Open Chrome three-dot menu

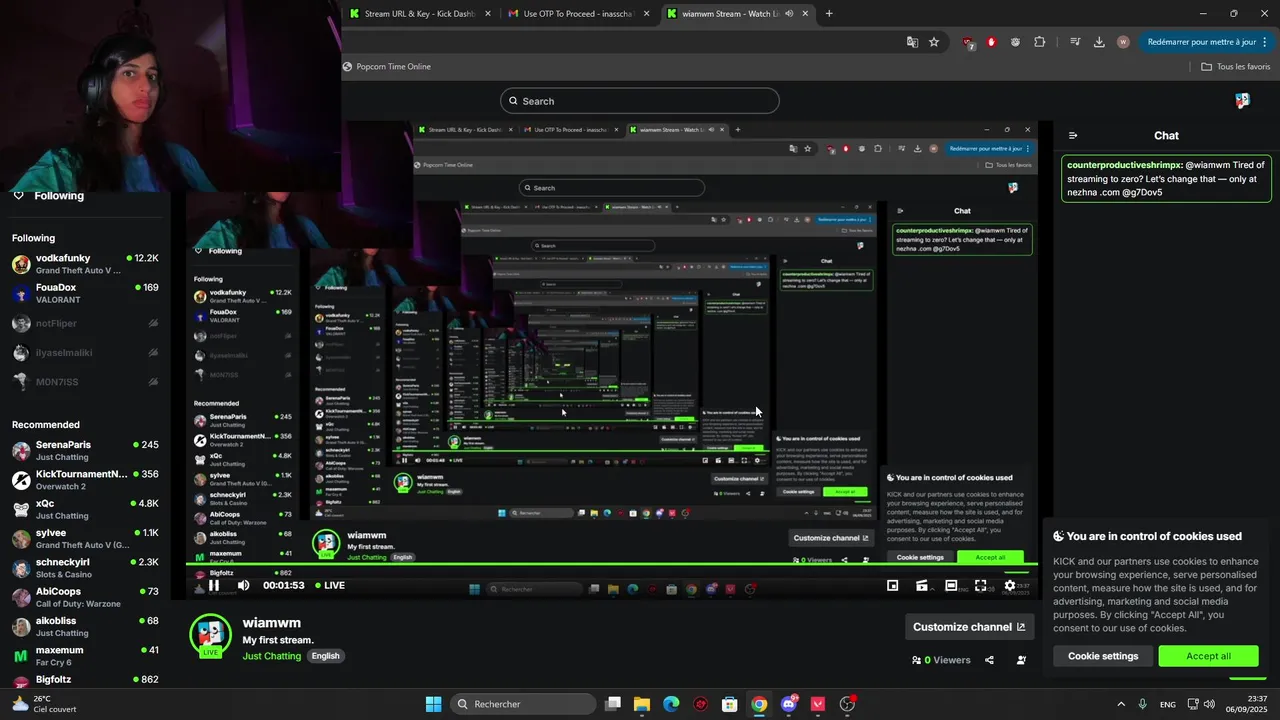1265,42
